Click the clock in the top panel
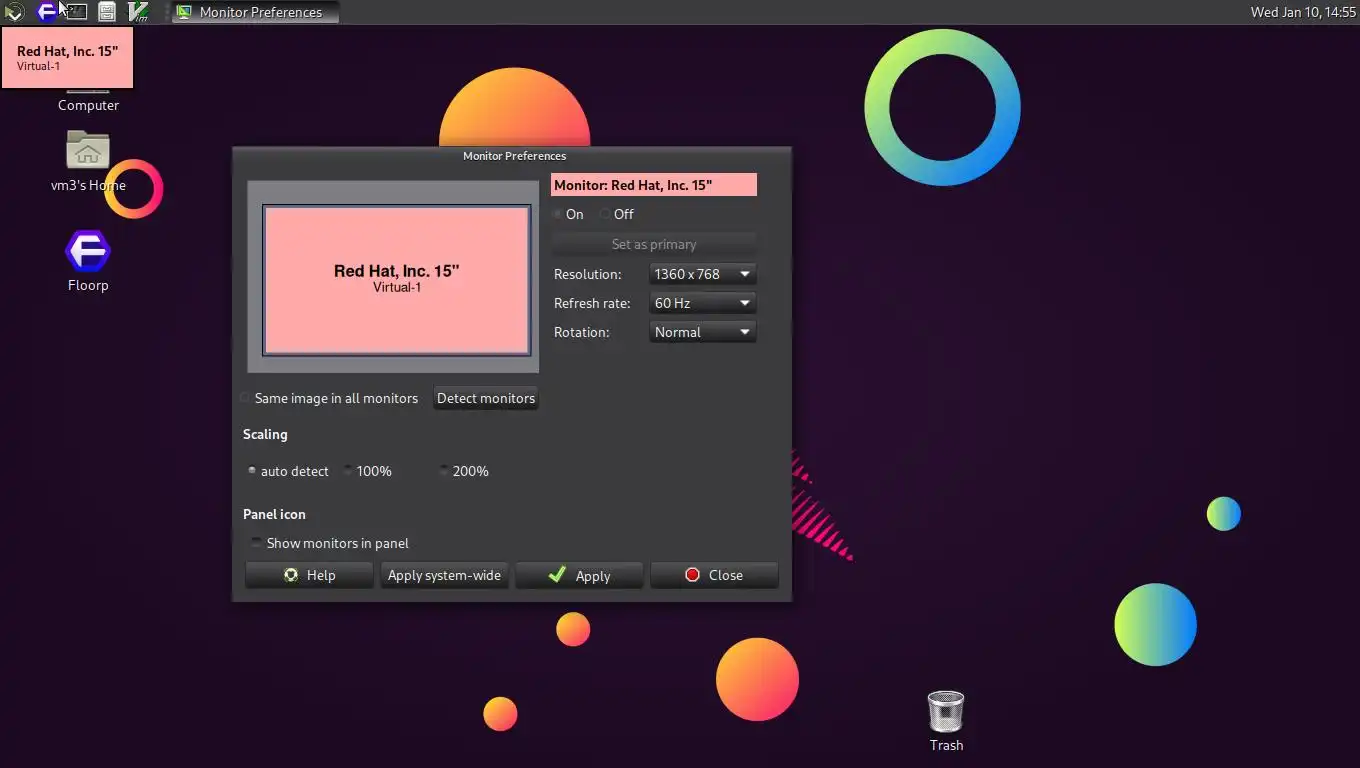The image size is (1360, 768). (x=1303, y=12)
